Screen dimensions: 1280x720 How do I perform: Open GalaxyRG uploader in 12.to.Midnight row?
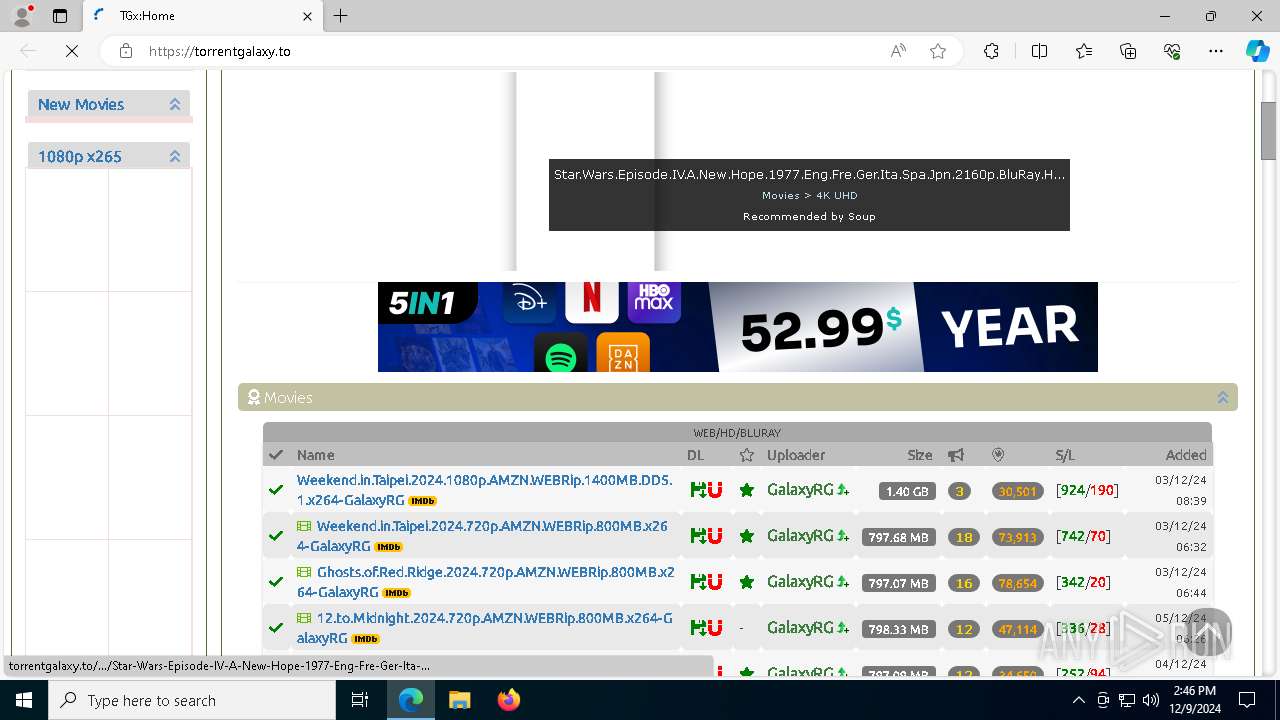[x=800, y=628]
